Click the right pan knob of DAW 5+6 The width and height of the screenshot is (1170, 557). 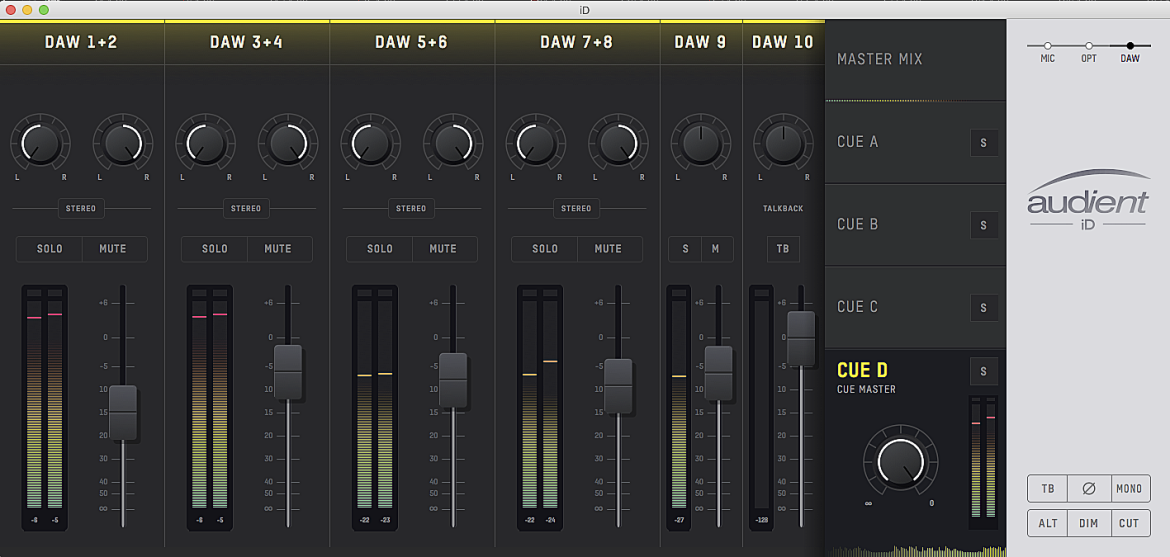point(454,144)
